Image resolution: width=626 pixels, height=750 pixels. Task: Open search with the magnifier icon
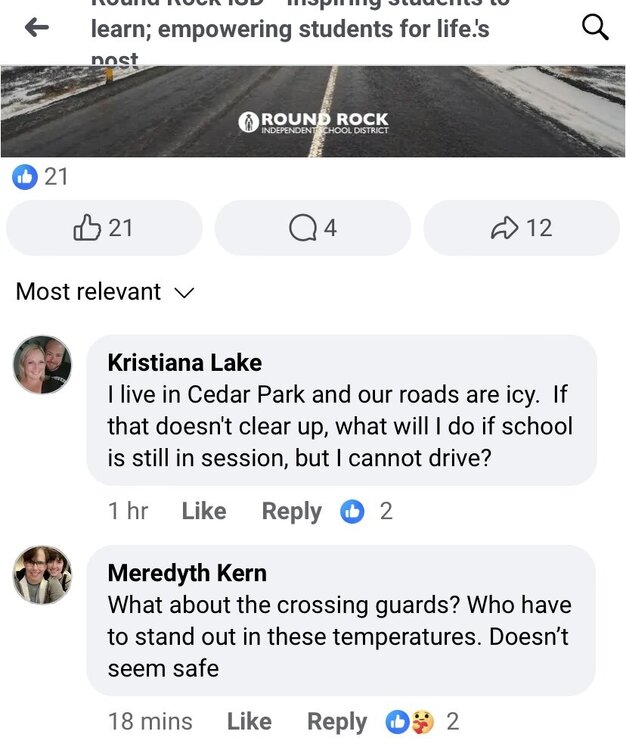click(595, 28)
